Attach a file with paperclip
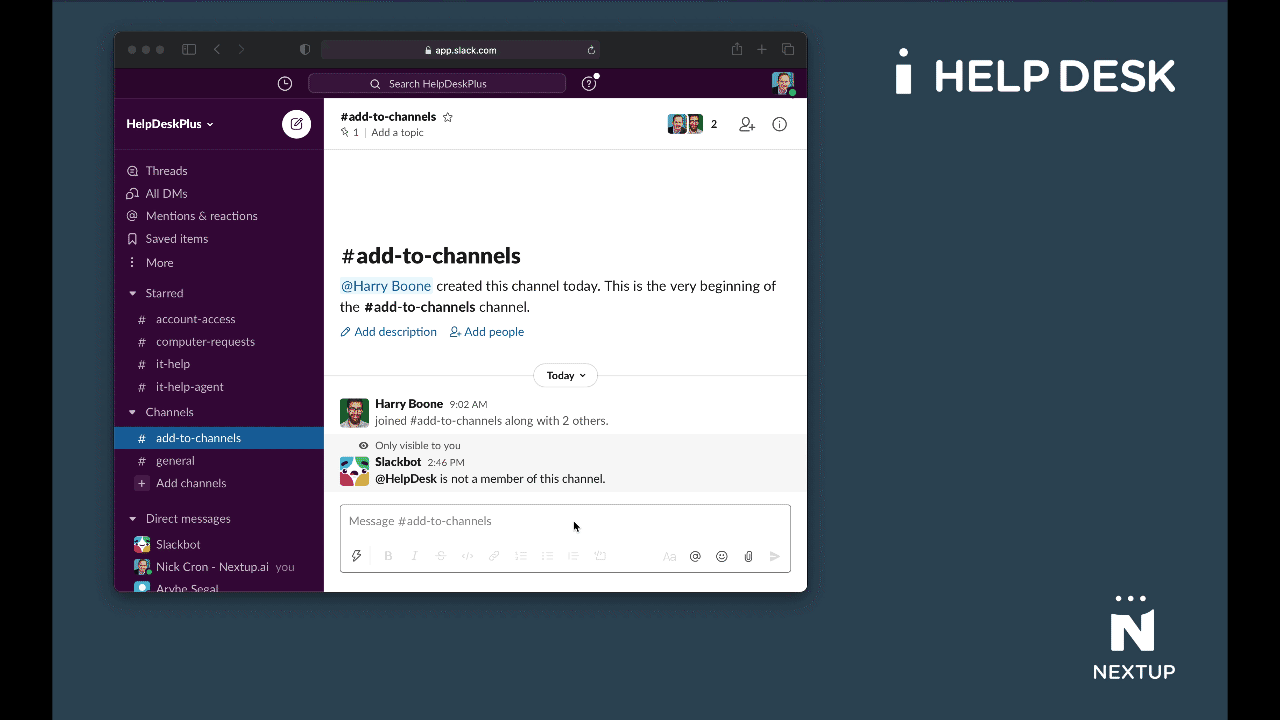Image resolution: width=1280 pixels, height=720 pixels. pyautogui.click(x=748, y=557)
